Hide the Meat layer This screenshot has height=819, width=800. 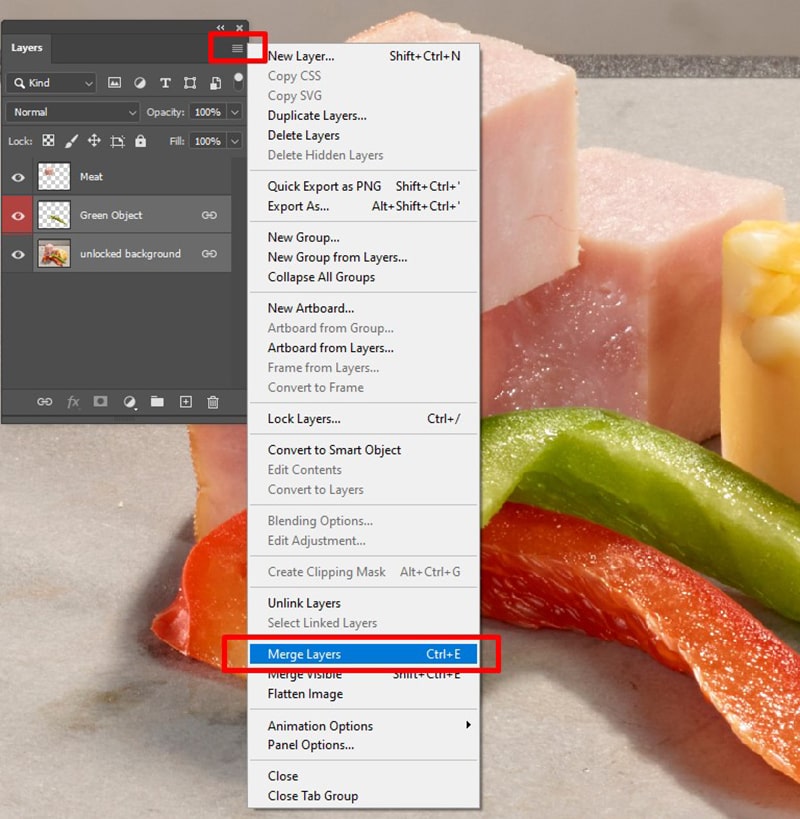point(19,177)
